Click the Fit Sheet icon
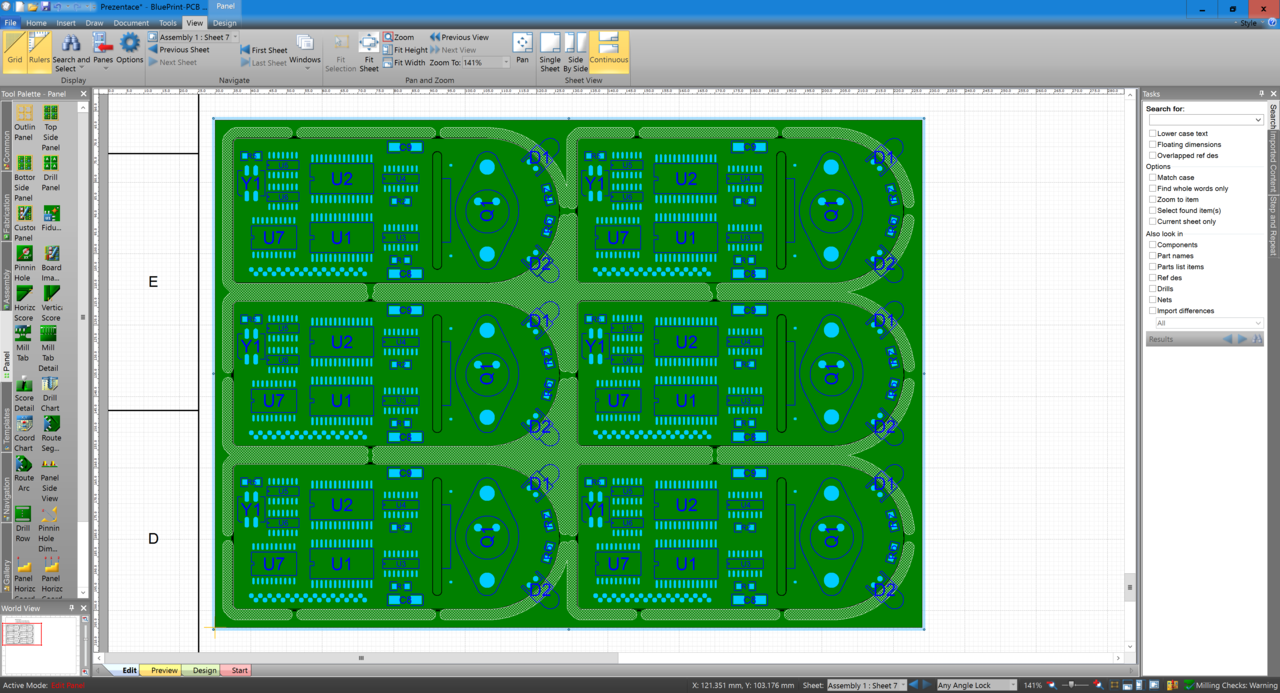Viewport: 1280px width, 693px height. coord(369,53)
